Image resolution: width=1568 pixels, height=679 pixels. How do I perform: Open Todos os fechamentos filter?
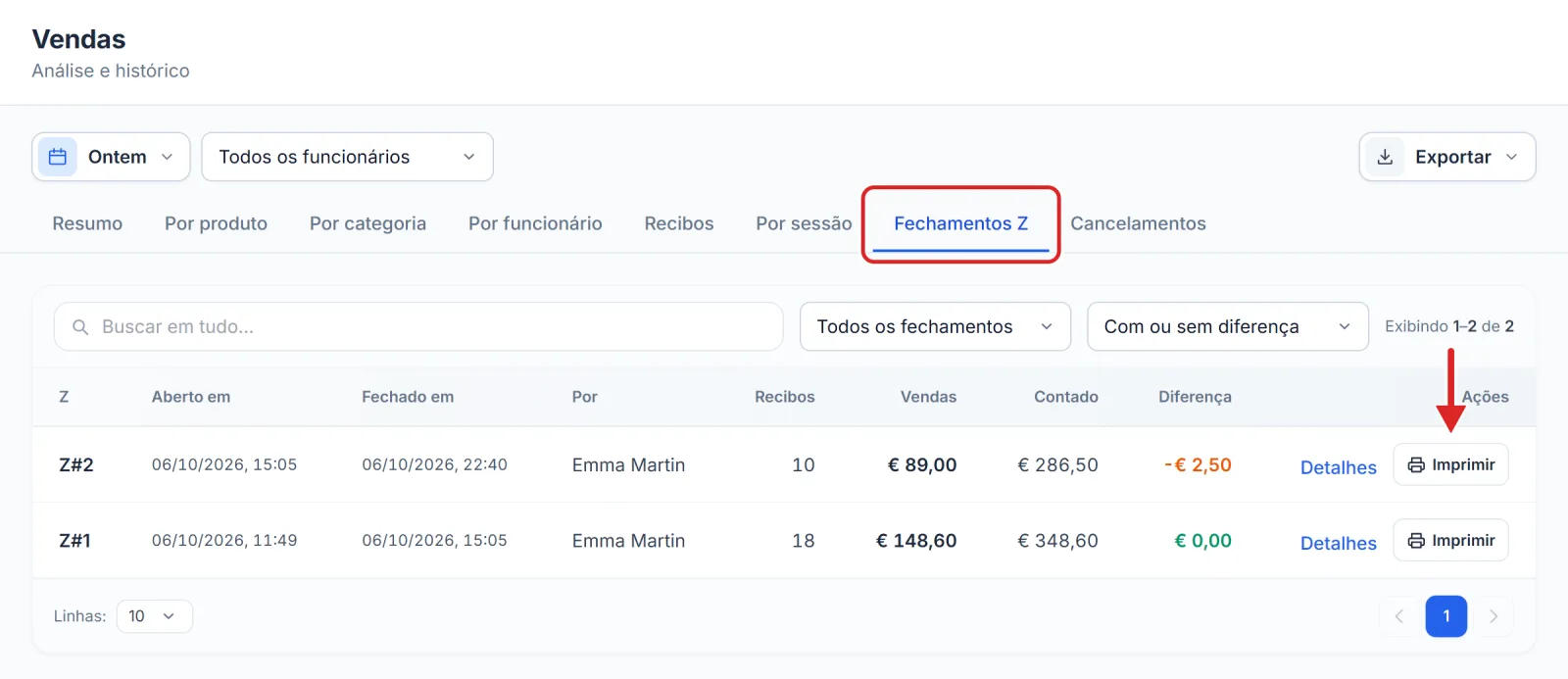(x=935, y=327)
